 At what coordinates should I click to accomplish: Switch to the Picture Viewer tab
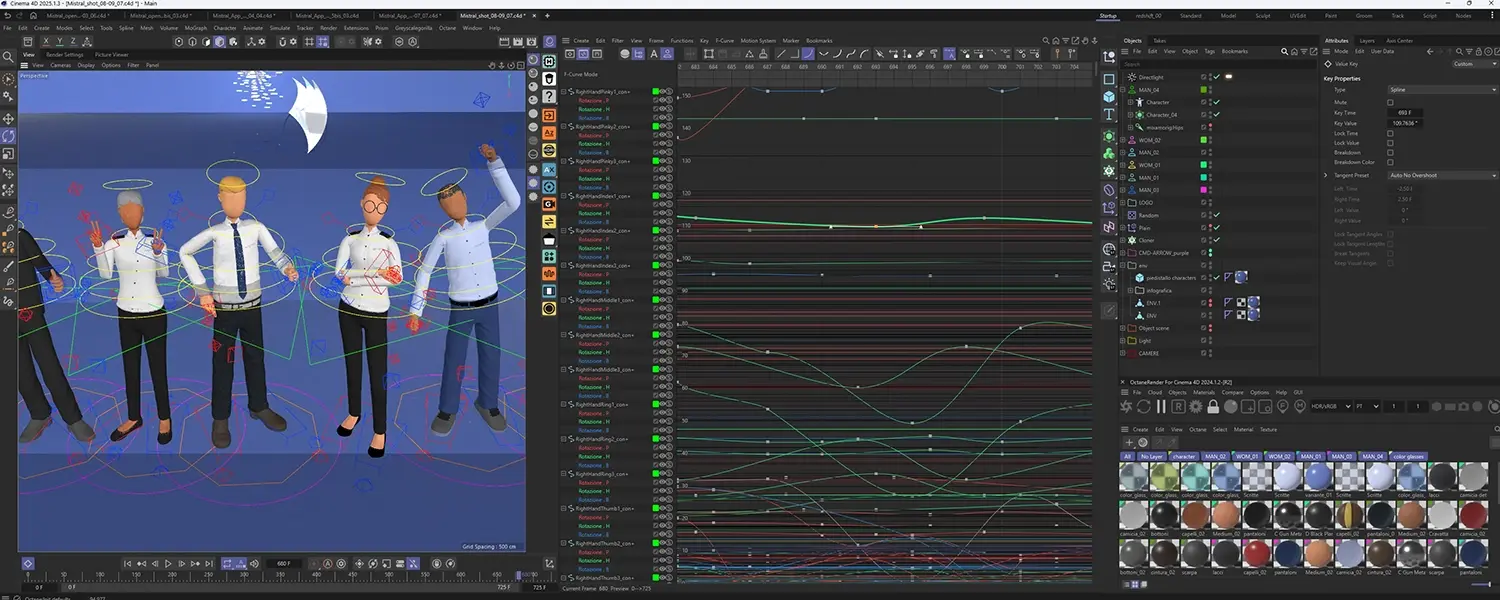(x=112, y=55)
